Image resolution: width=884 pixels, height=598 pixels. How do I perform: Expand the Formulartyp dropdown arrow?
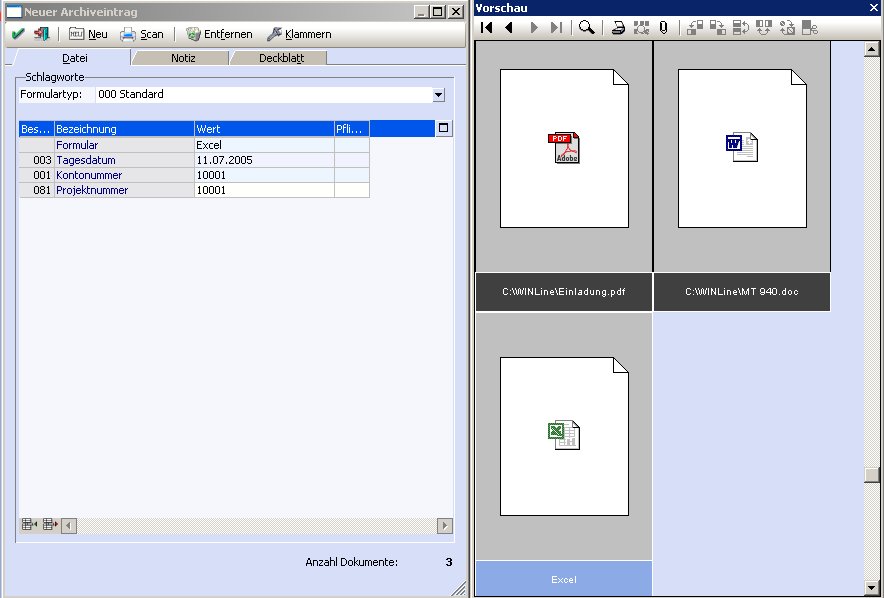439,95
